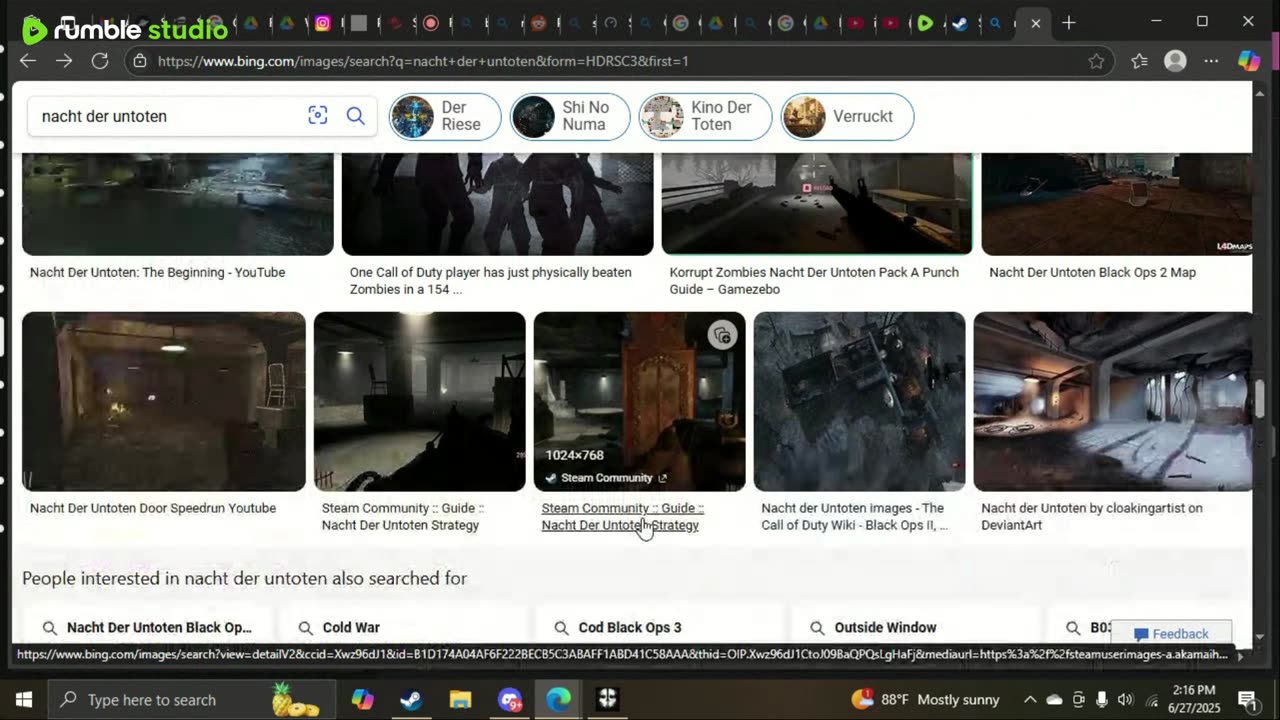
Task: Open the Call of Duty skull taskbar icon
Action: click(x=607, y=700)
